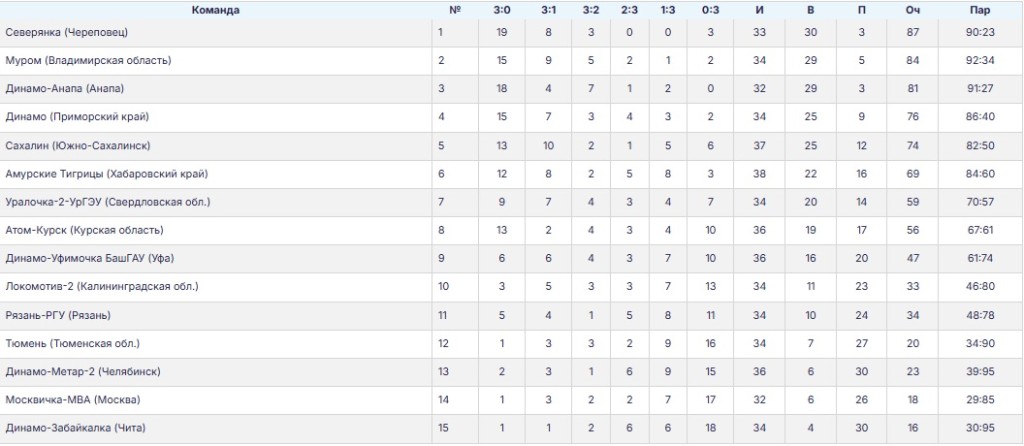Click Уралочка-2-УрГЭУ (Свердловская обл.) team
The height and width of the screenshot is (446, 1024).
pyautogui.click(x=108, y=202)
